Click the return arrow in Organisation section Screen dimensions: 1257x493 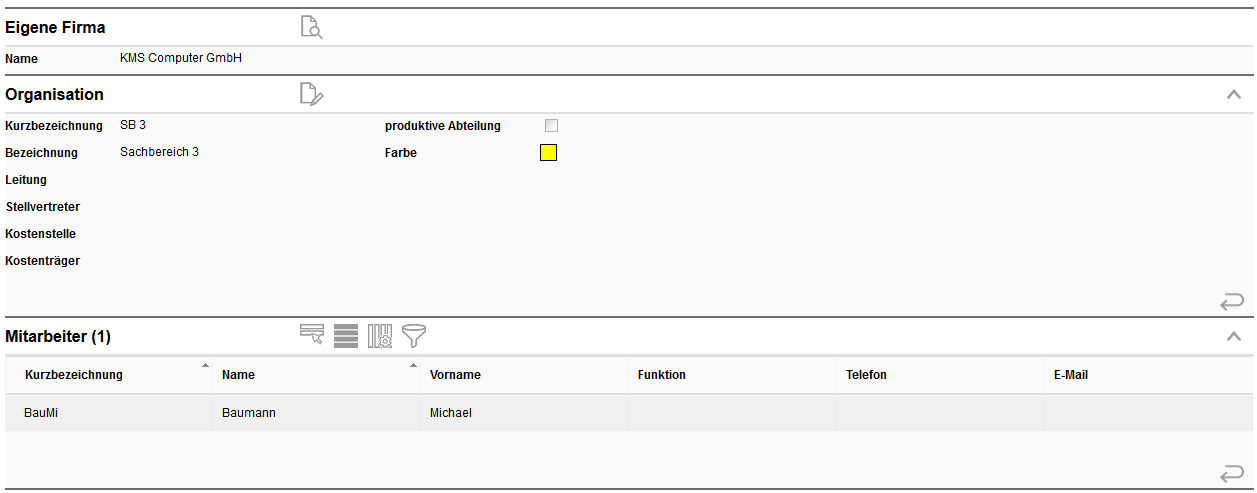tap(1231, 301)
